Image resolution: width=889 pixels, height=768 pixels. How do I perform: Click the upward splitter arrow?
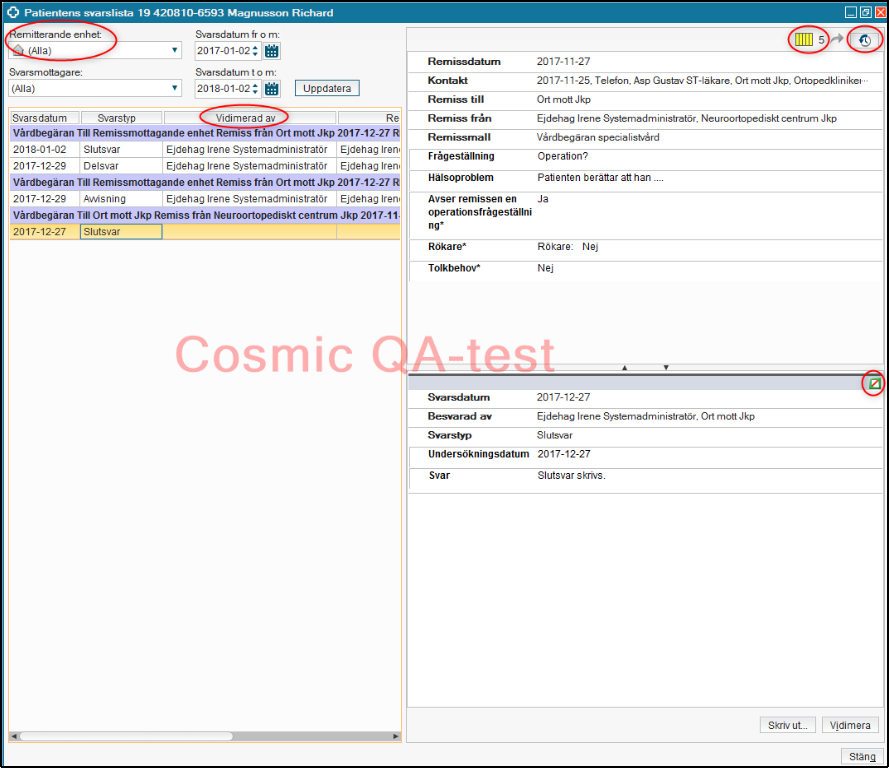625,368
